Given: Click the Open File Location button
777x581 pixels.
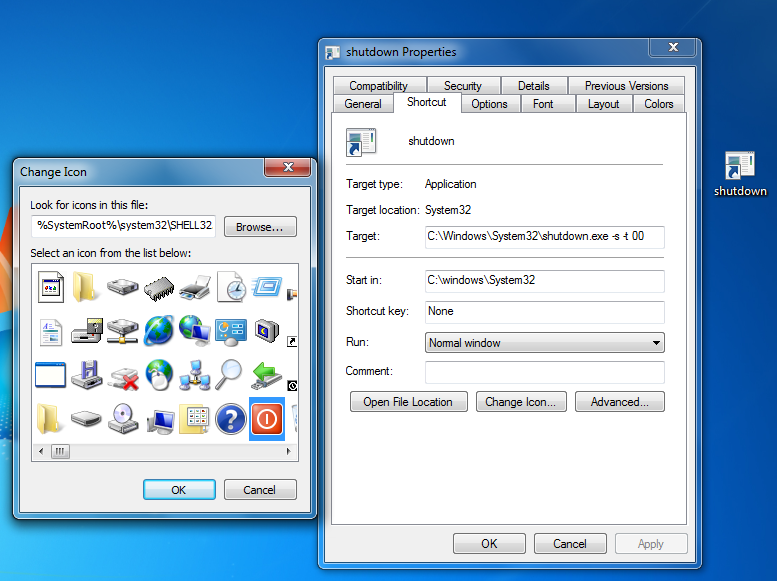Looking at the screenshot, I should click(408, 402).
